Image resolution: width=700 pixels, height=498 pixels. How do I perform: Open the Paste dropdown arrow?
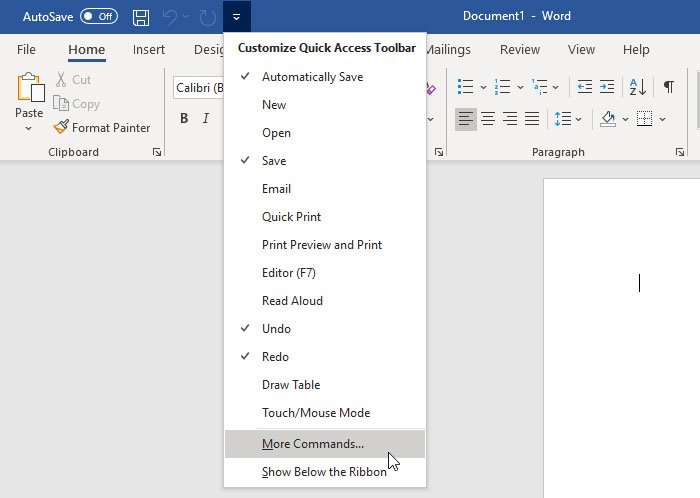click(29, 128)
